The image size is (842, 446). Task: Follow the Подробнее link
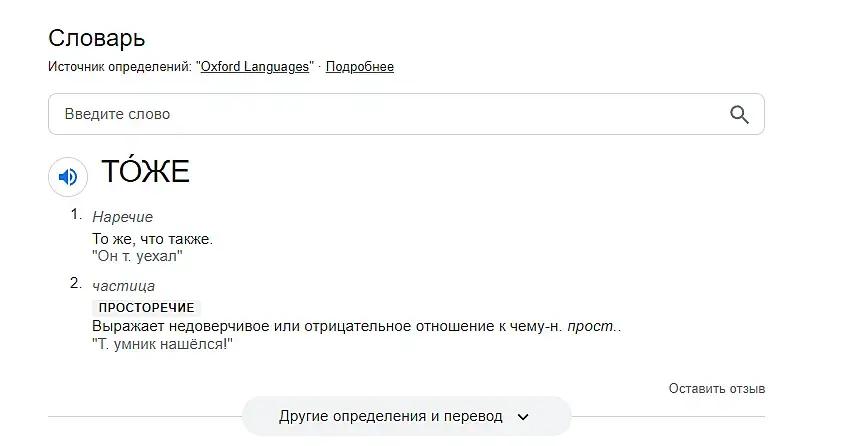click(360, 67)
